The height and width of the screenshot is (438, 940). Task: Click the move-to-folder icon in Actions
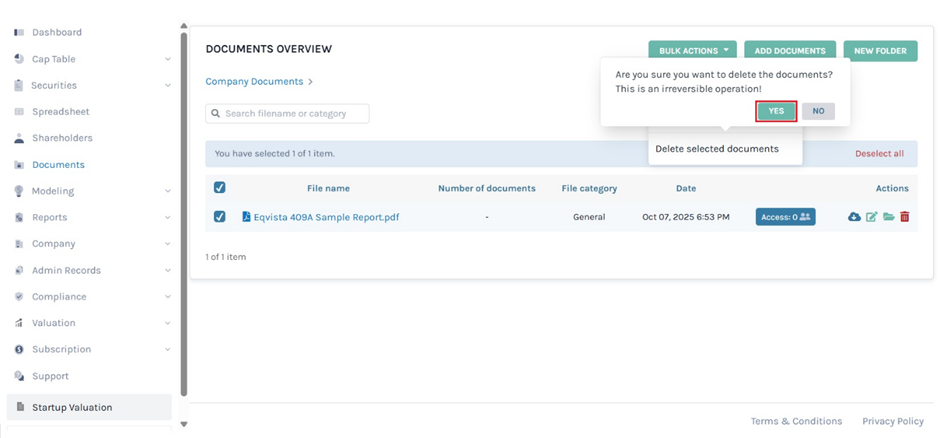click(x=888, y=217)
